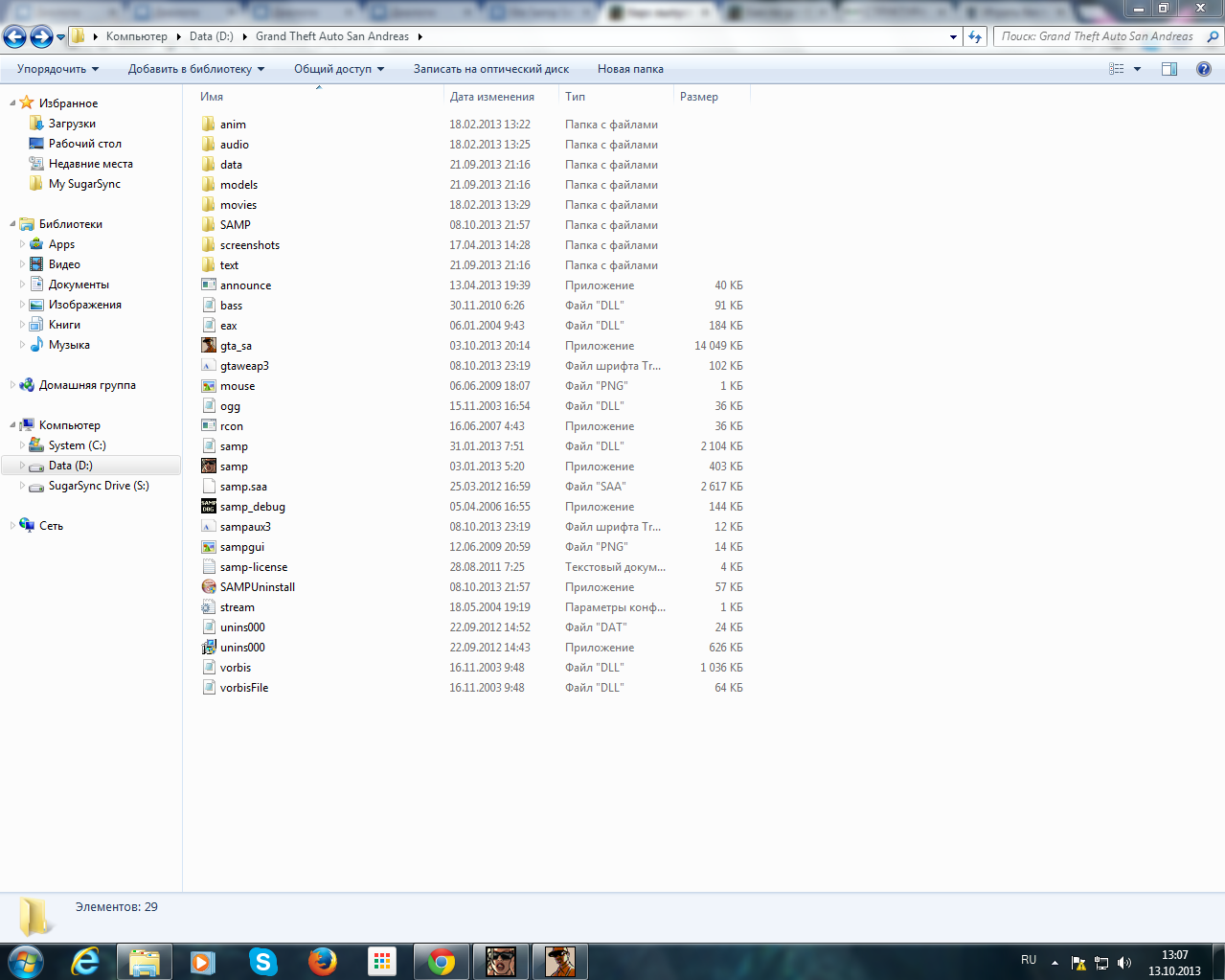Select the SAMPUninstall icon
The width and height of the screenshot is (1225, 980).
(209, 587)
